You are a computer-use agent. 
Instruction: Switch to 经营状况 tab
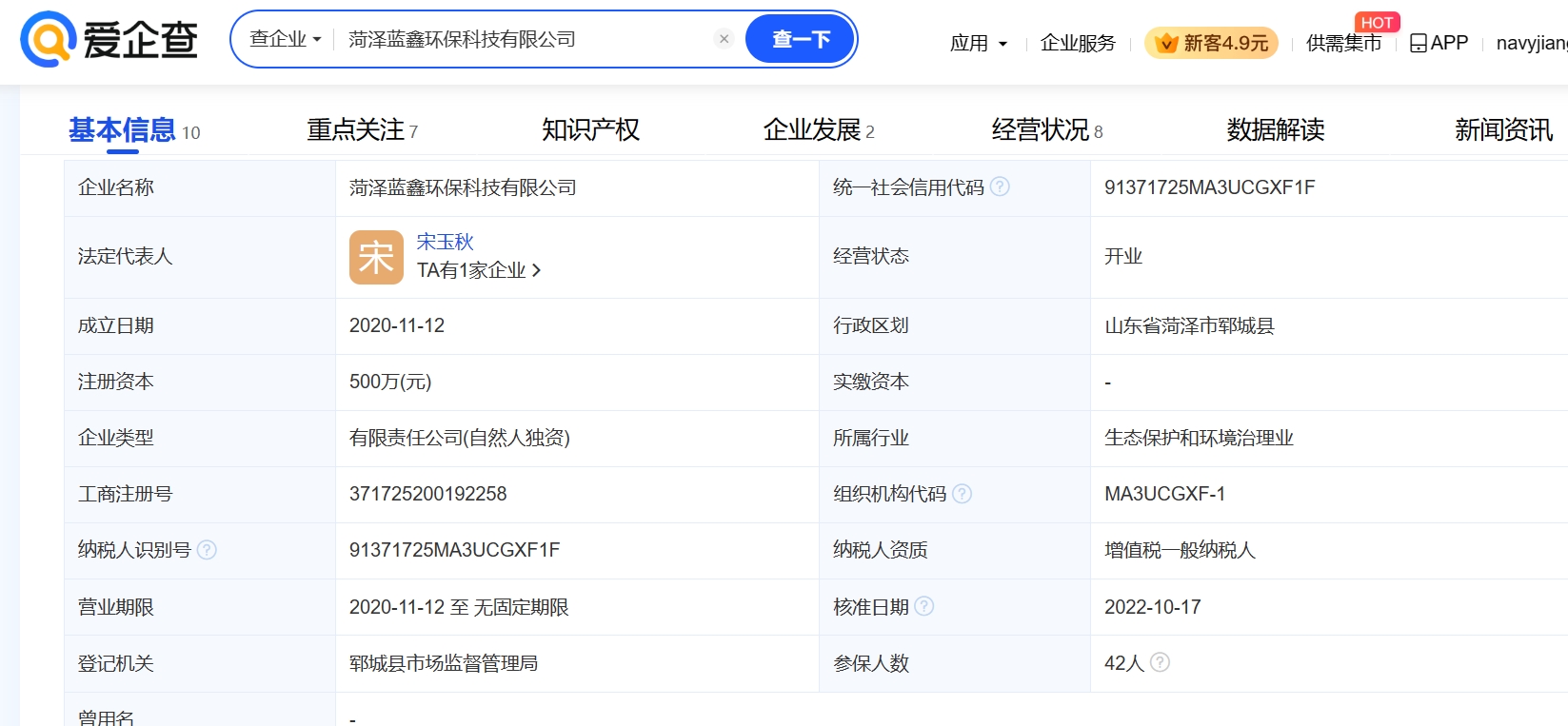coord(1046,129)
